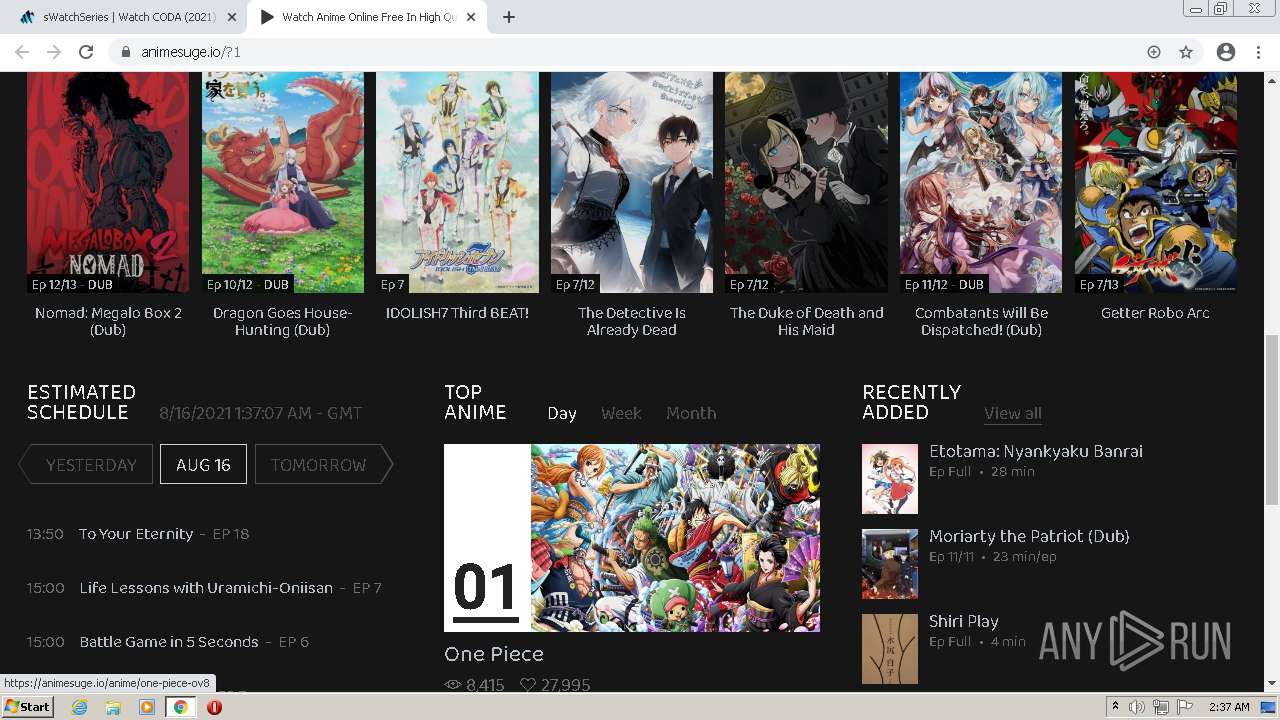Click The Detective Is Already Dead title
Image resolution: width=1280 pixels, height=720 pixels.
tap(632, 321)
